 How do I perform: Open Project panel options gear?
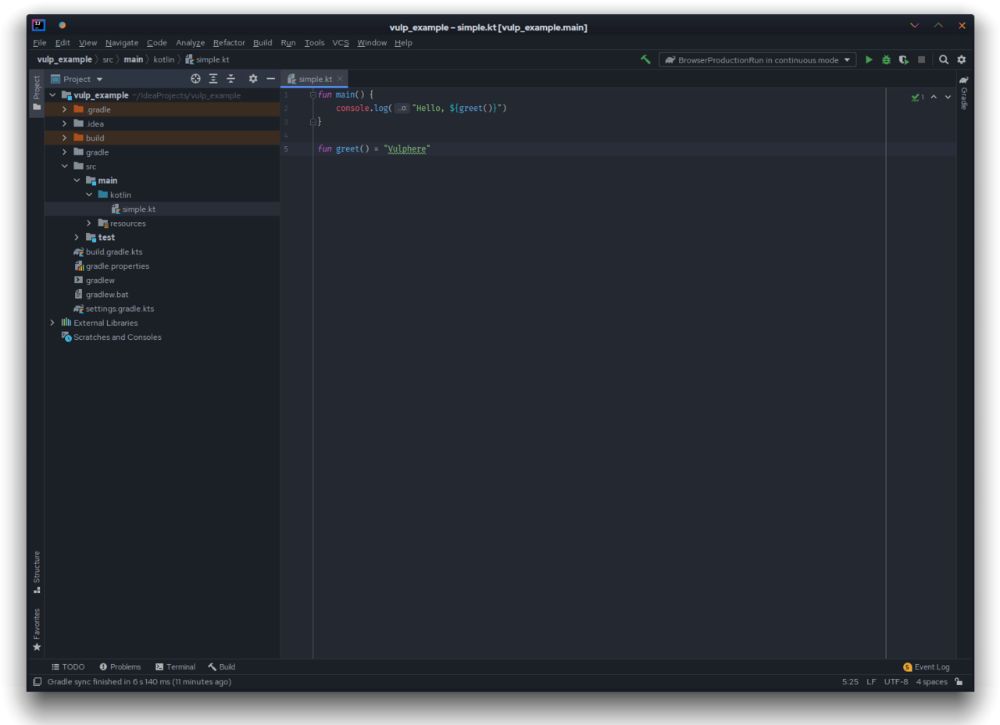253,78
